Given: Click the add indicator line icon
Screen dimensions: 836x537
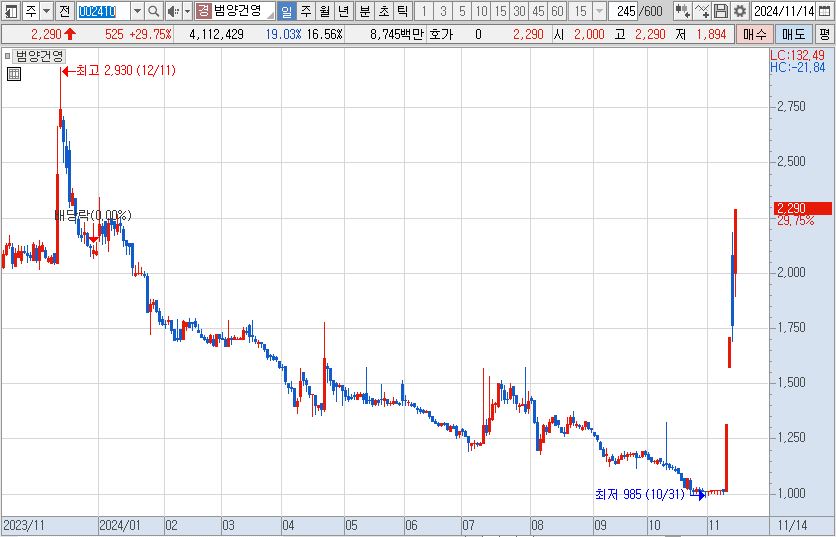Looking at the screenshot, I should (702, 11).
